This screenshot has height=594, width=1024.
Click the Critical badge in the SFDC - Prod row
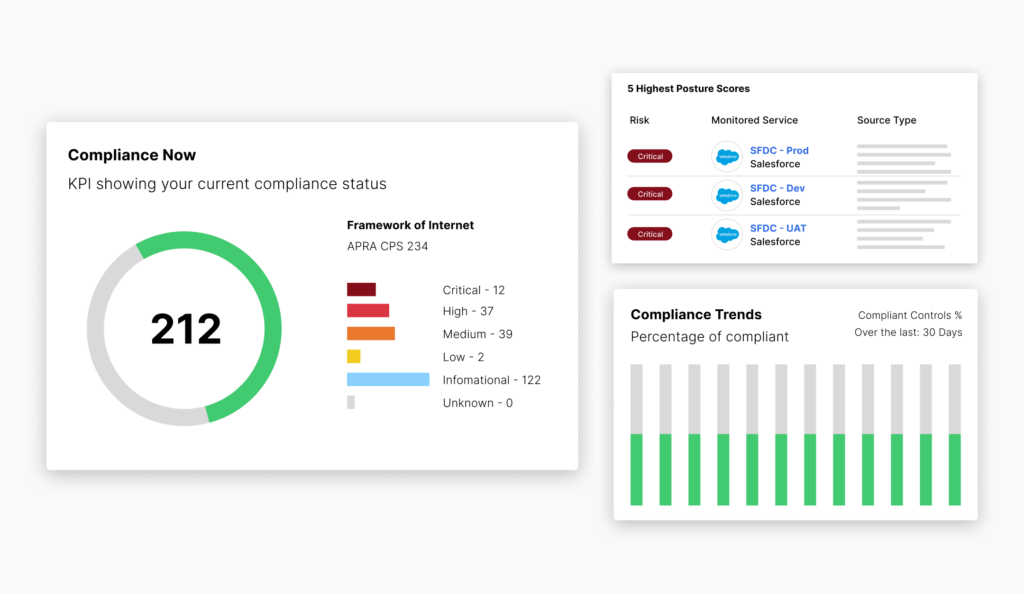click(x=650, y=156)
